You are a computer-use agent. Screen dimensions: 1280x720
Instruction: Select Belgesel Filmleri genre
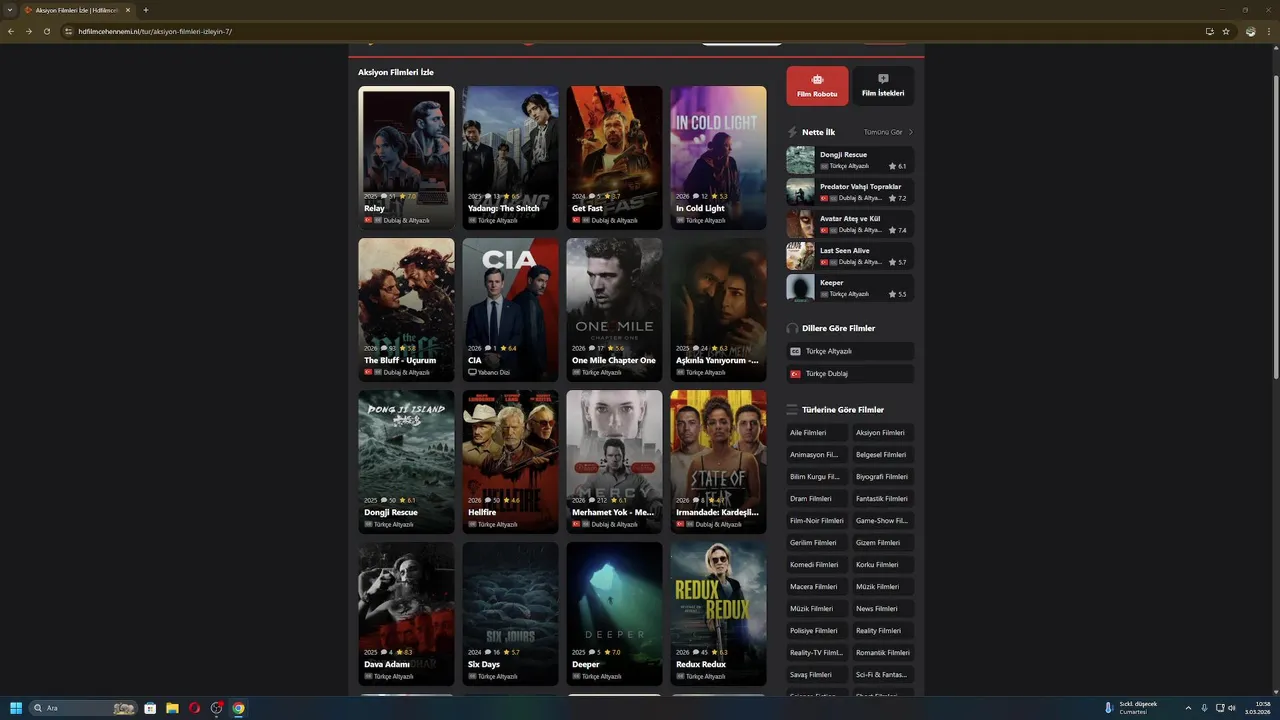click(x=883, y=455)
